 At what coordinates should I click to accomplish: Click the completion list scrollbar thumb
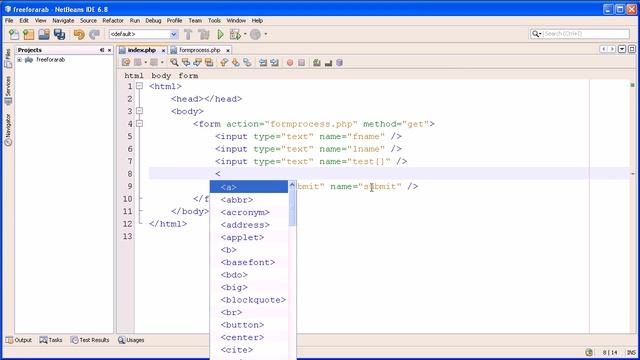point(292,208)
